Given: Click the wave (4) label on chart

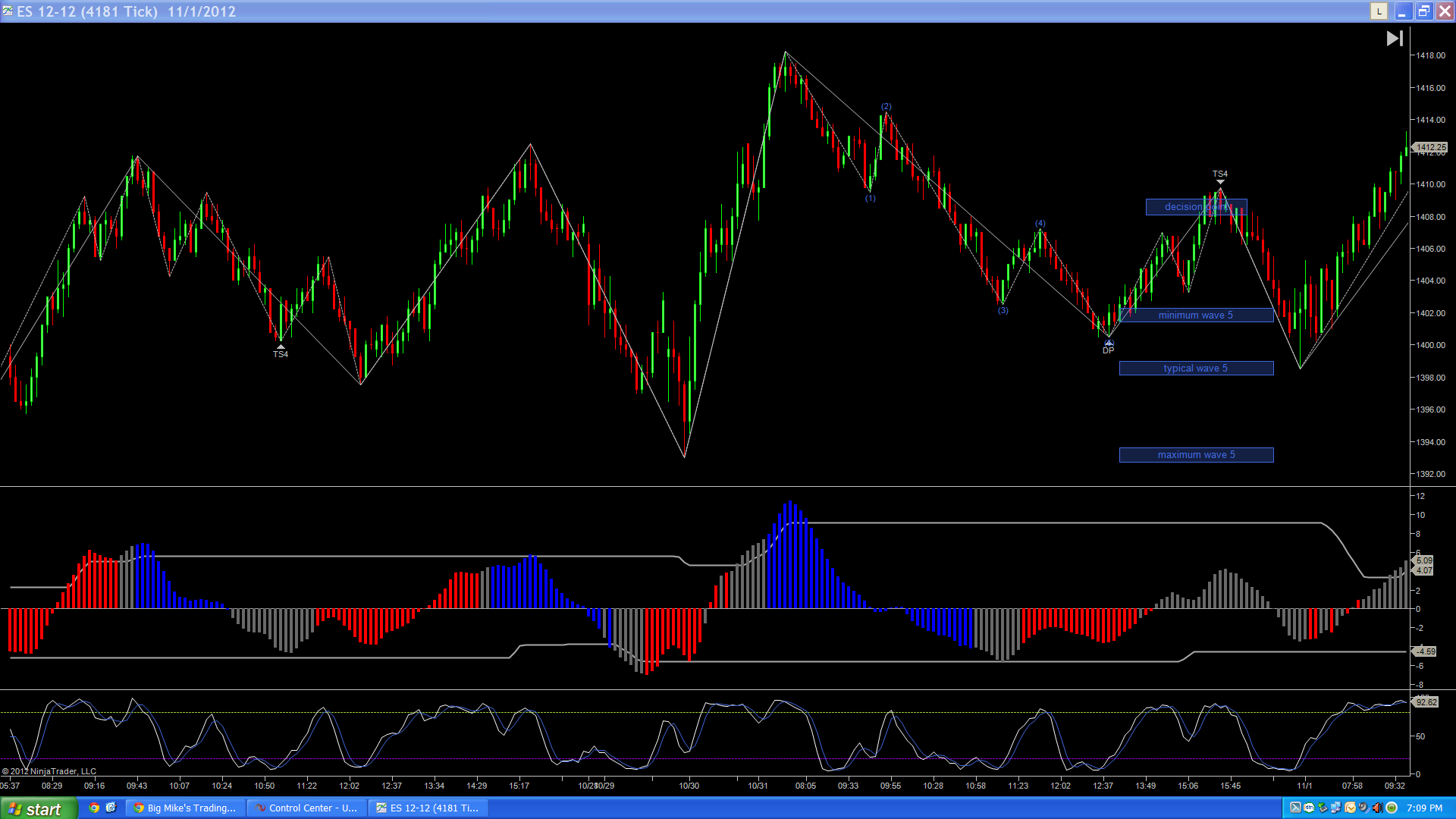Looking at the screenshot, I should point(1040,224).
